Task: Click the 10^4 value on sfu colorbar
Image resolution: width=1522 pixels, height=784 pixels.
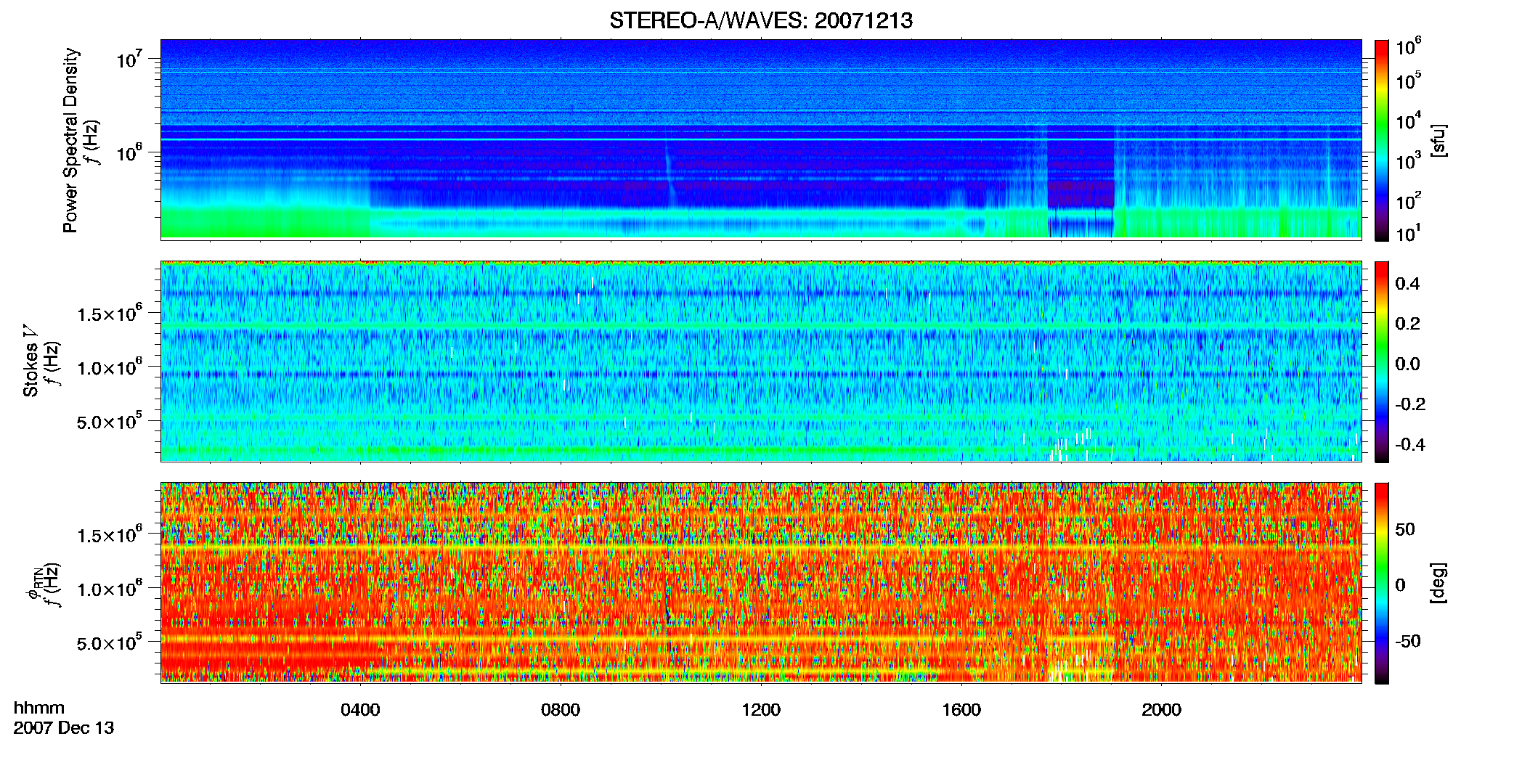Action: pos(1408,120)
